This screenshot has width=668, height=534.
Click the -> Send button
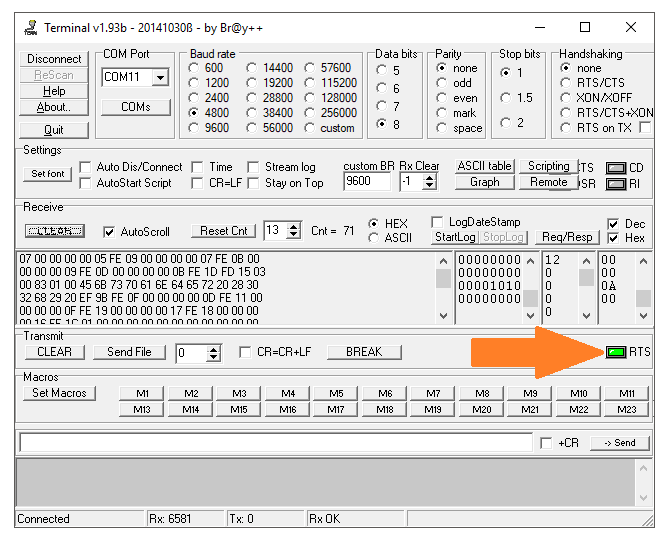click(x=620, y=443)
